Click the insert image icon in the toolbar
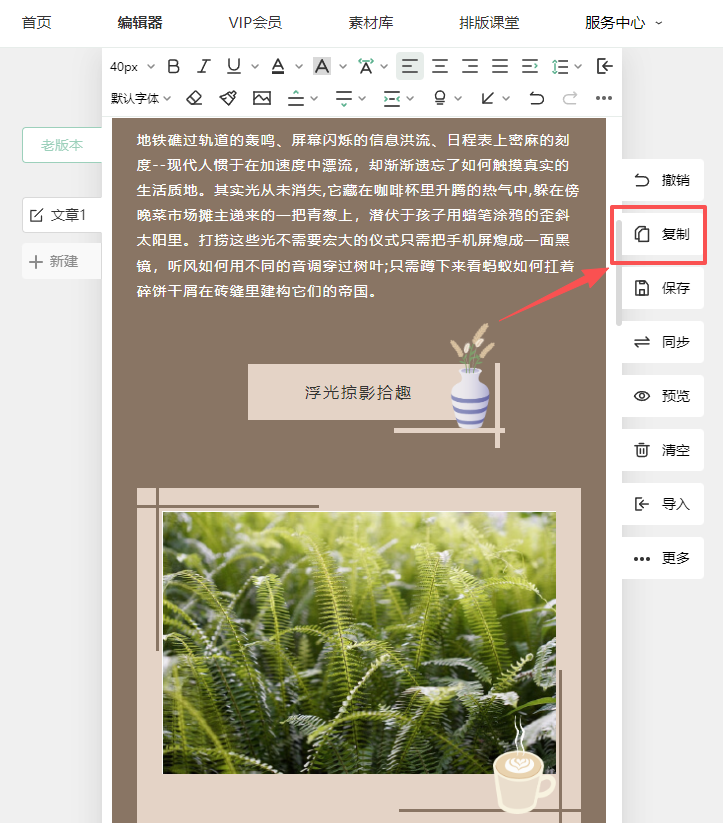The height and width of the screenshot is (823, 723). coord(262,98)
